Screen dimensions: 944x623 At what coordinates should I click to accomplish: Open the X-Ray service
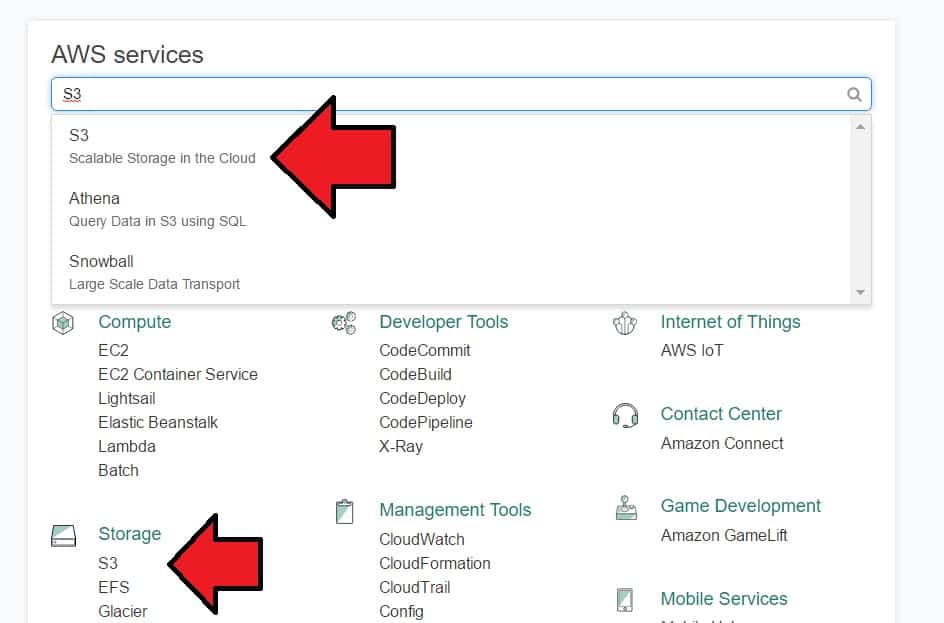401,447
